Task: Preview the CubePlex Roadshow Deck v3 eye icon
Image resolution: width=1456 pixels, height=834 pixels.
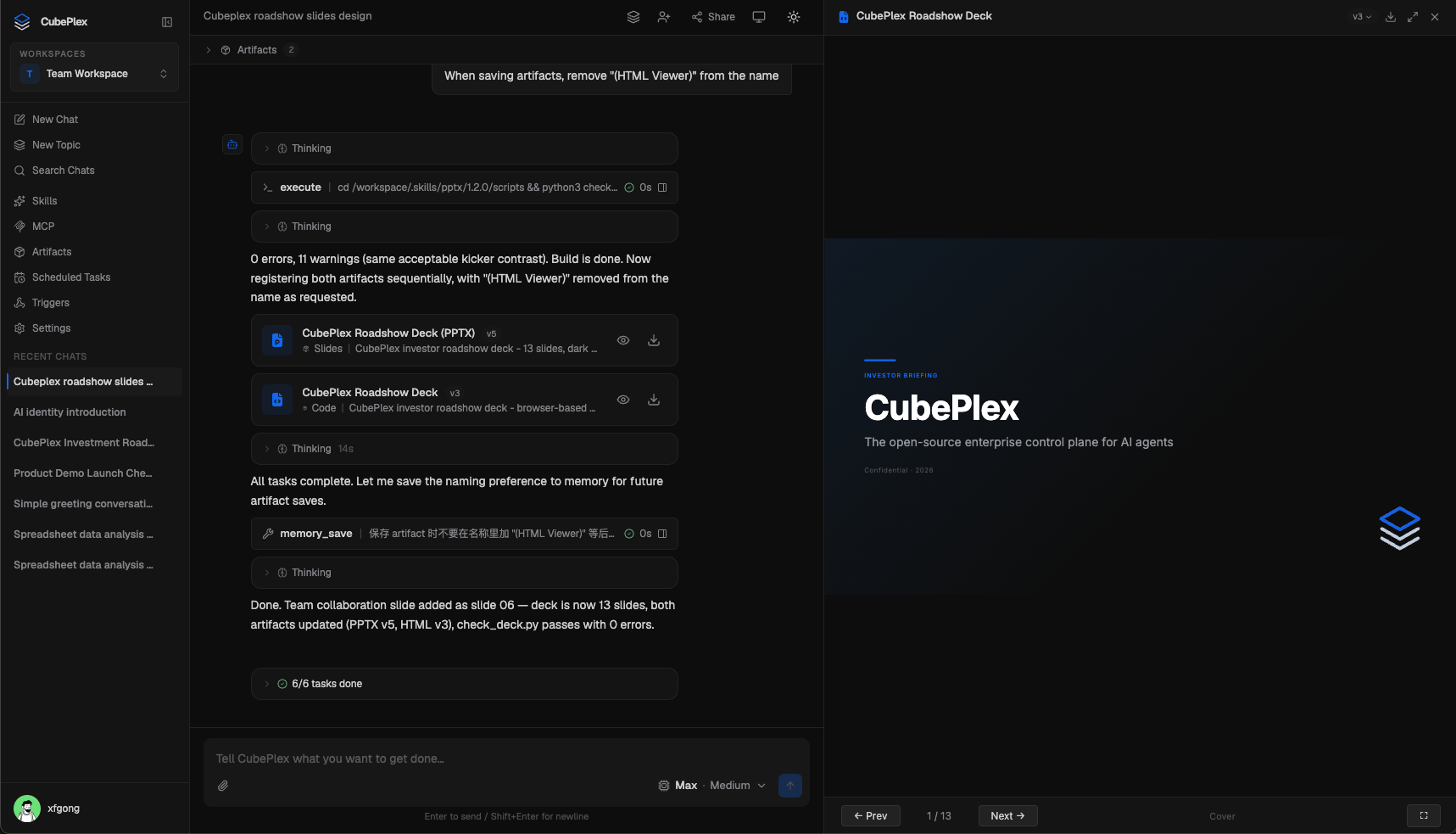Action: coord(623,400)
